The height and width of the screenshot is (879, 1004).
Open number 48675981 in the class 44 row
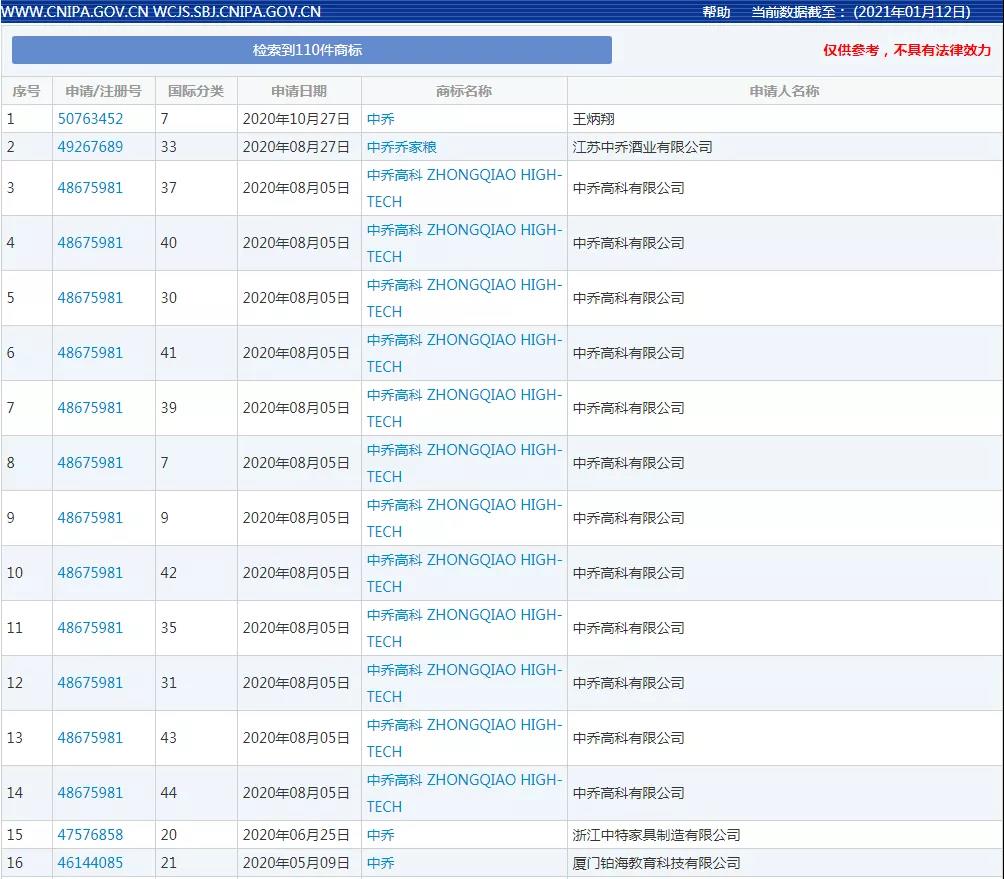90,793
